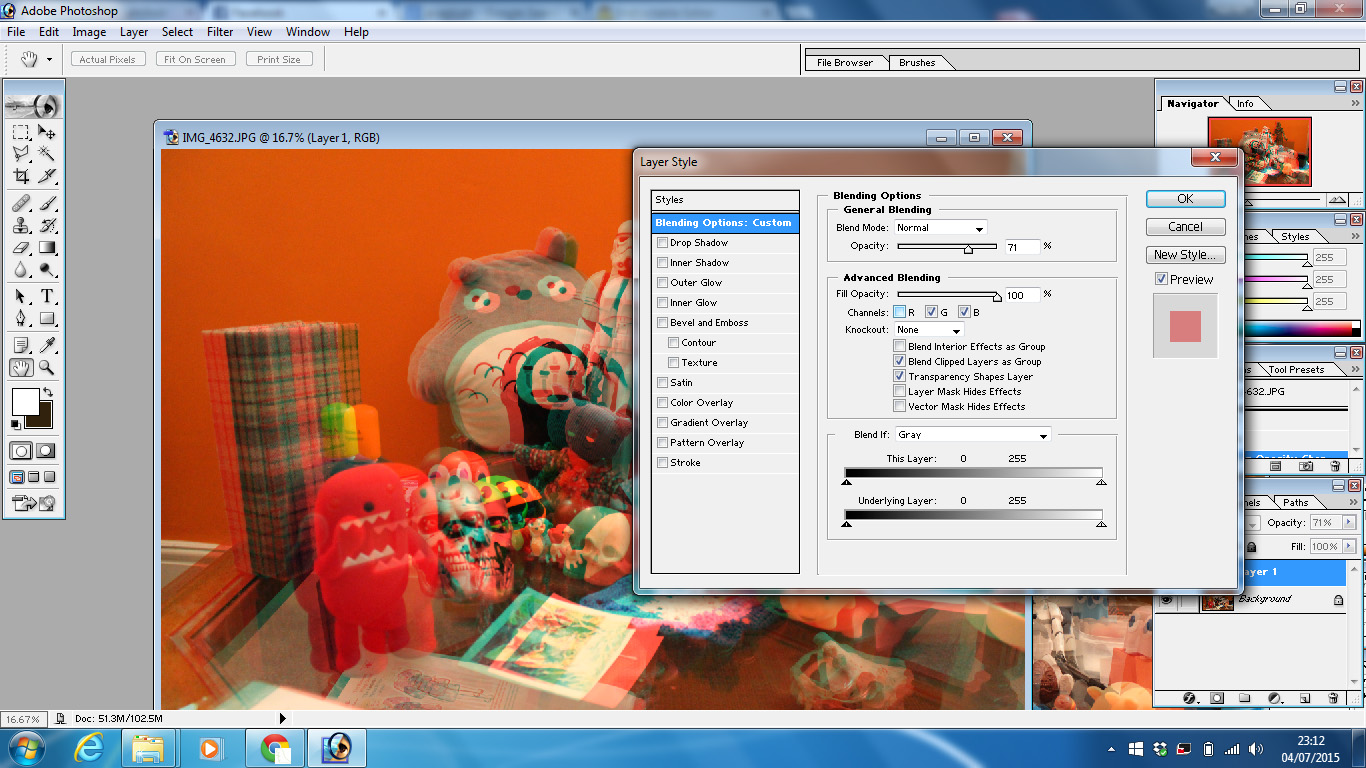Screen dimensions: 1366x768
Task: Click OK in Layer Style dialog
Action: tap(1185, 199)
